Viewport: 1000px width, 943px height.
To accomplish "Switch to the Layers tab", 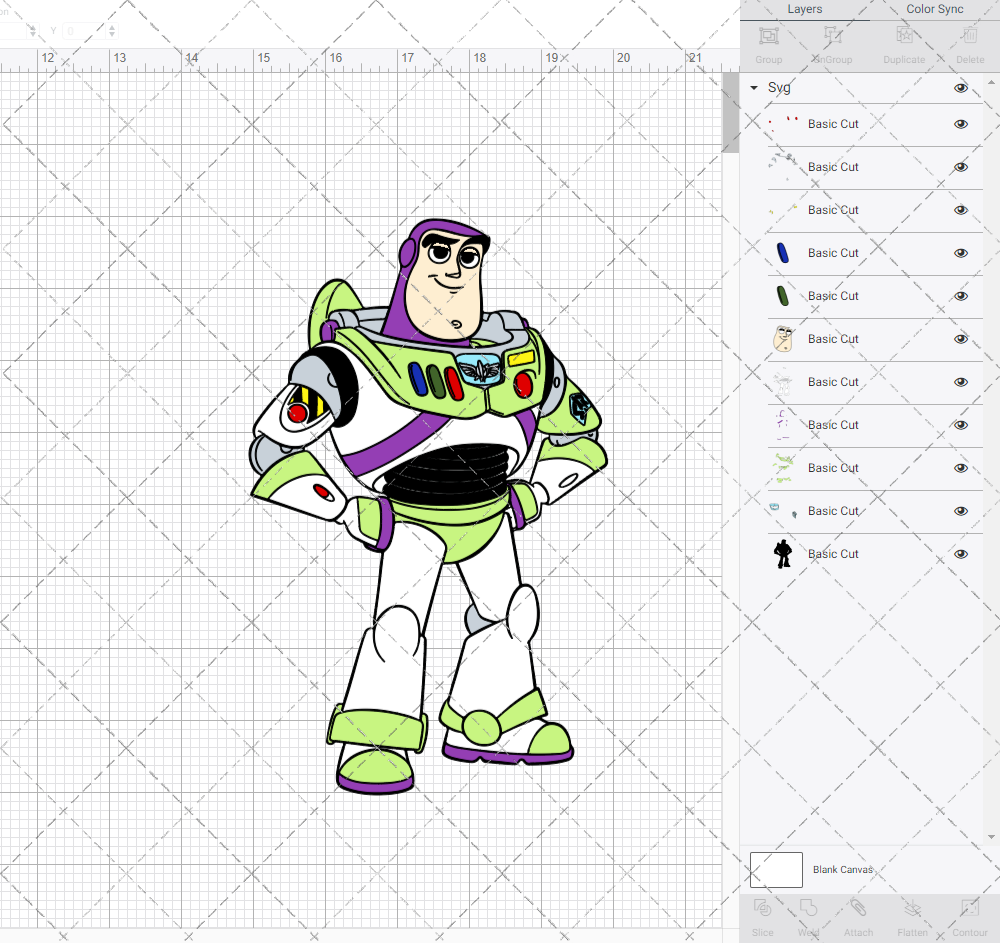I will pos(804,9).
